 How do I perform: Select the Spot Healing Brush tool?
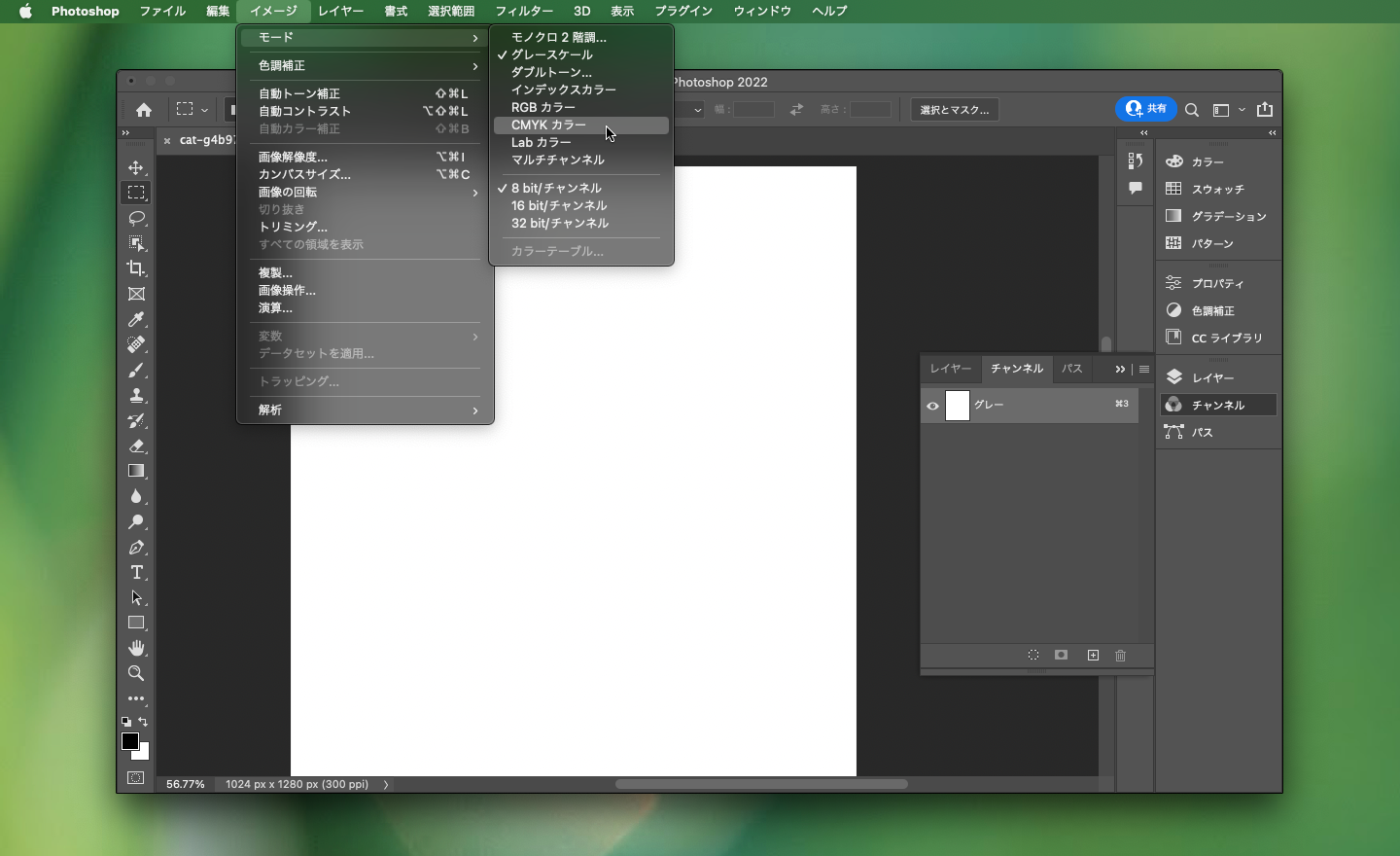tap(136, 345)
